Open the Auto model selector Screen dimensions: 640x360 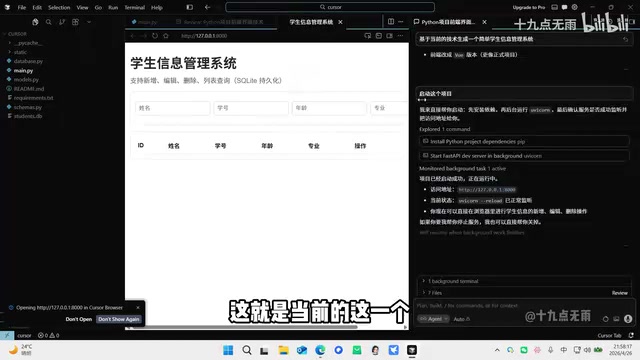coord(462,319)
